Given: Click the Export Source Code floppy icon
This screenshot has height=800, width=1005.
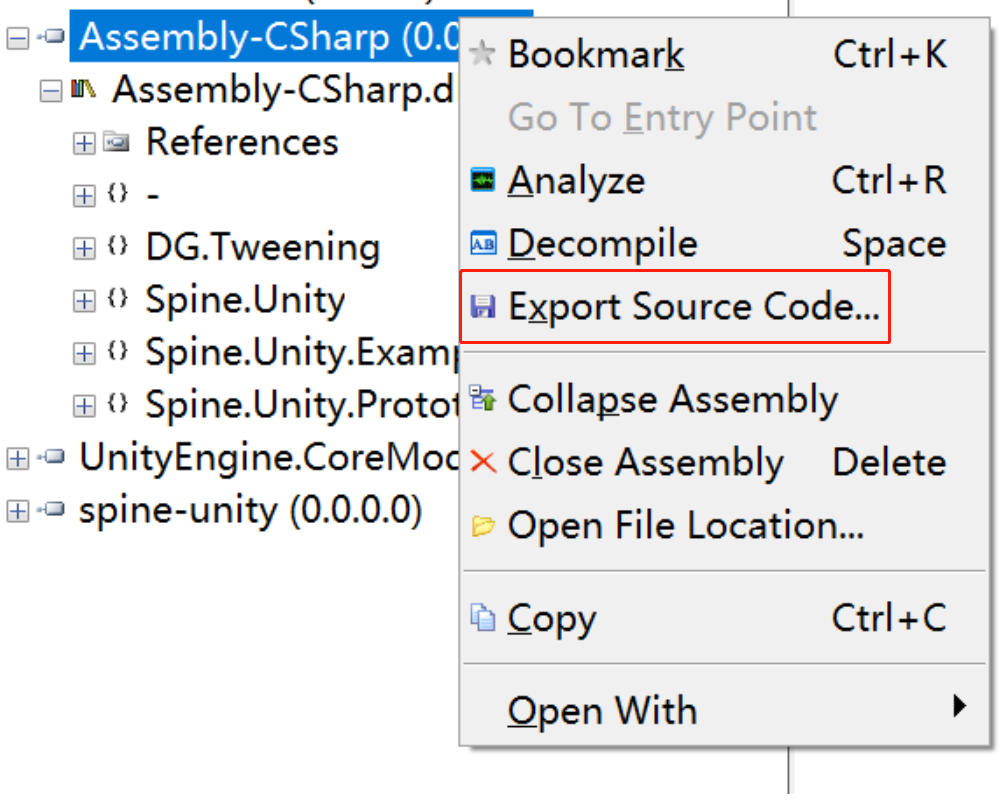Looking at the screenshot, I should (x=483, y=306).
